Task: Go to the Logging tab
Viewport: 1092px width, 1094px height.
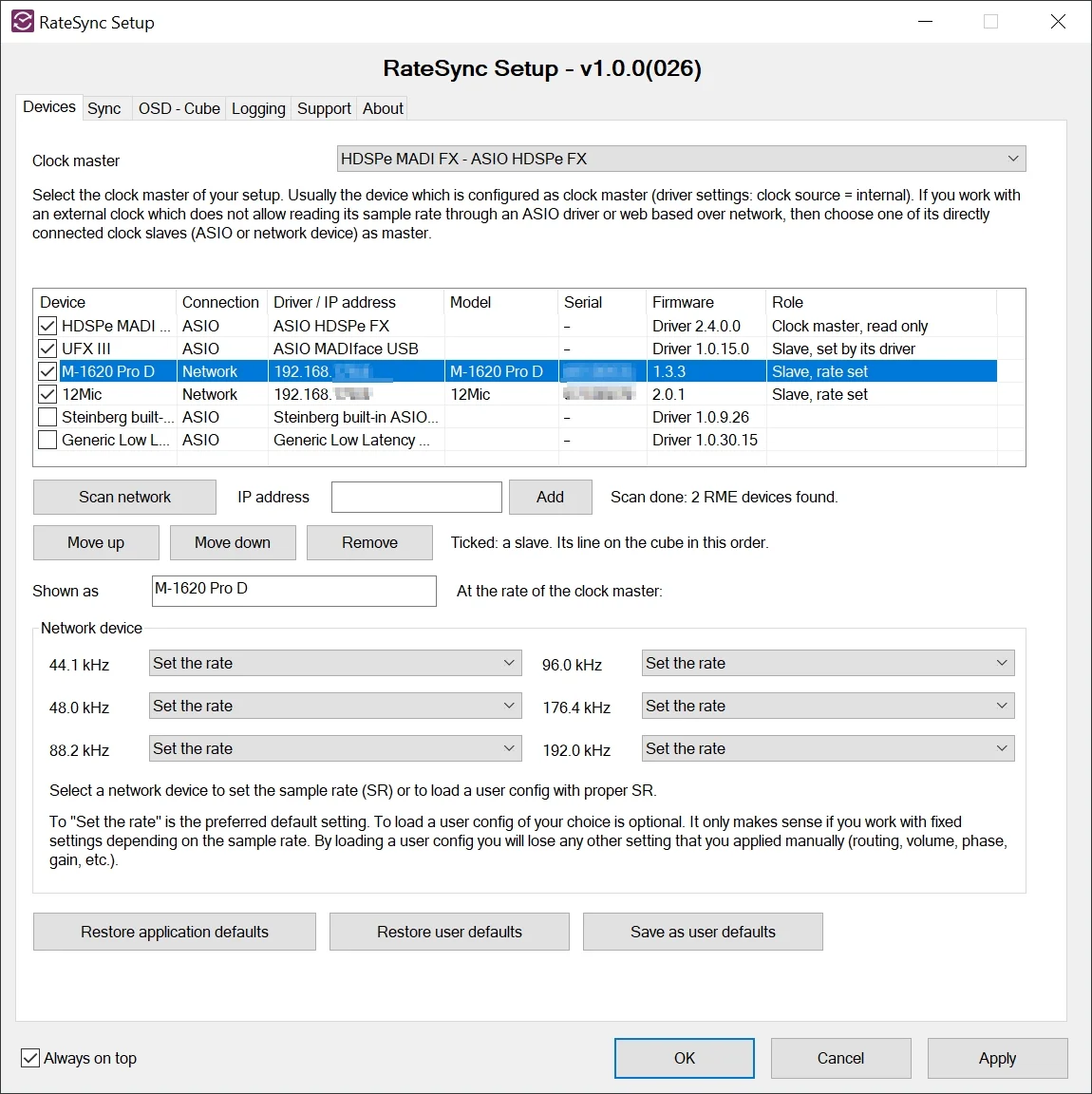Action: 258,109
